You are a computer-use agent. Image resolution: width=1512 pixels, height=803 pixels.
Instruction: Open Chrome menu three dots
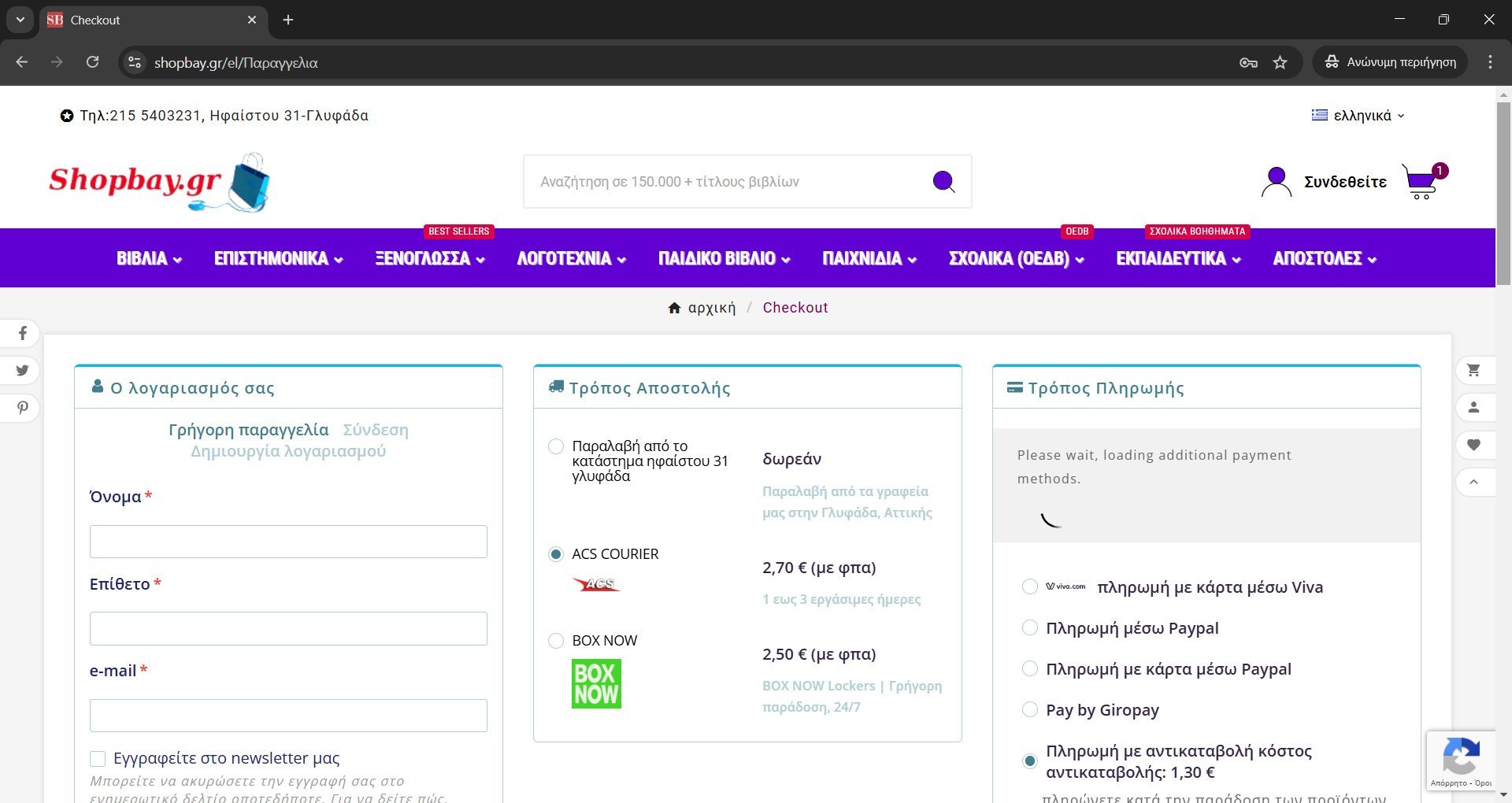[1490, 62]
